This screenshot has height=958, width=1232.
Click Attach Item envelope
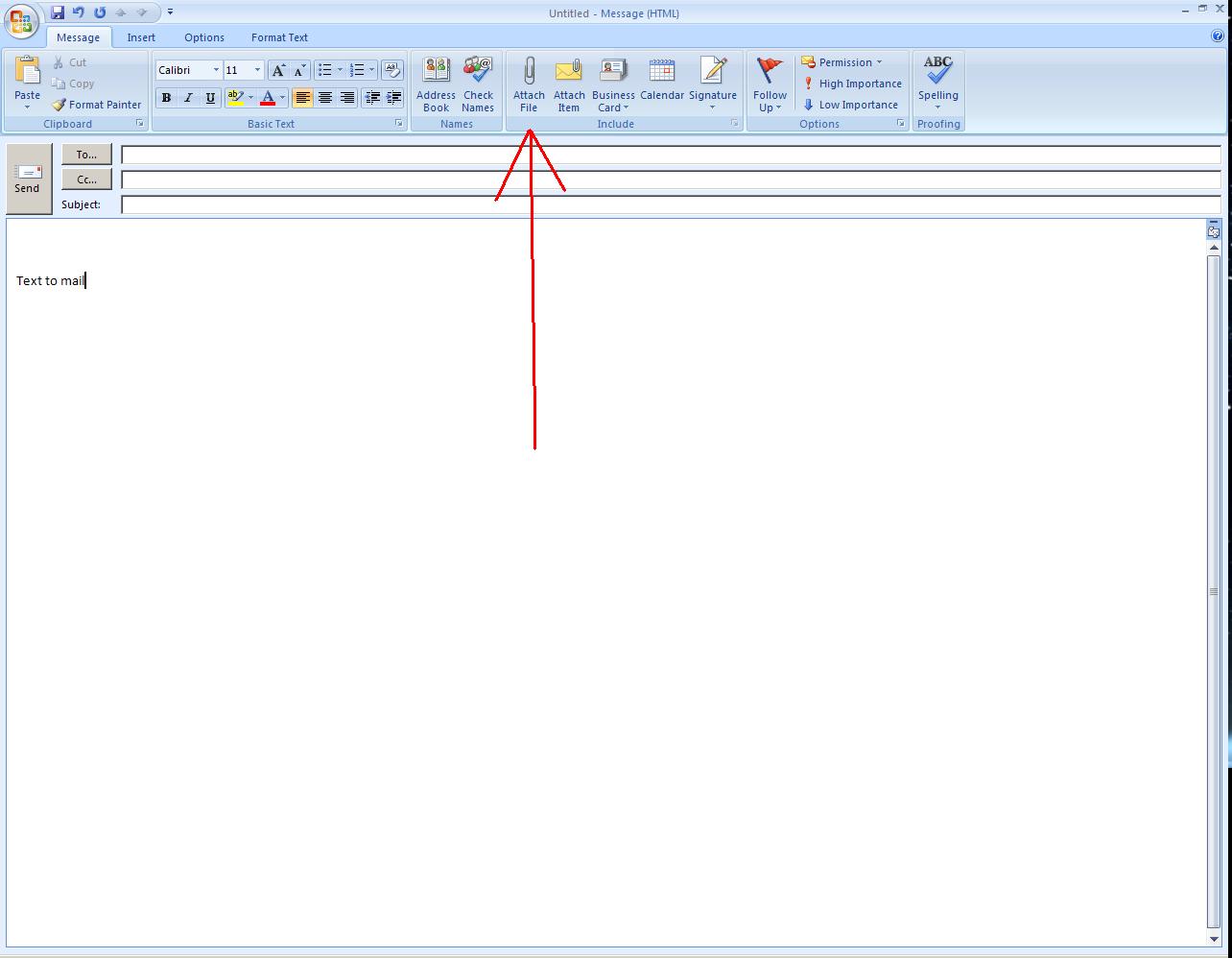(x=569, y=84)
